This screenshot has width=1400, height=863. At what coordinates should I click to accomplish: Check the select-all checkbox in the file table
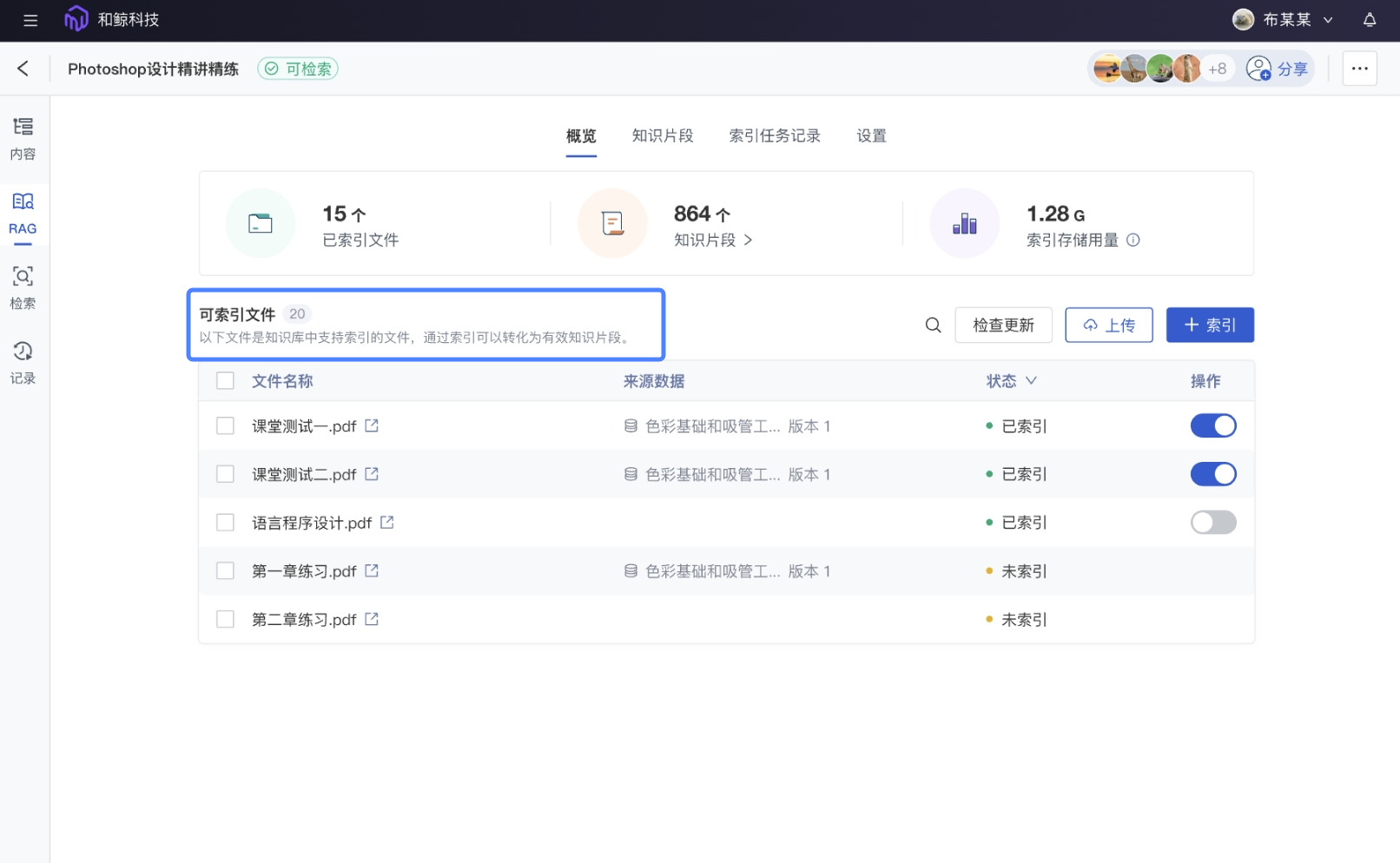pyautogui.click(x=225, y=380)
